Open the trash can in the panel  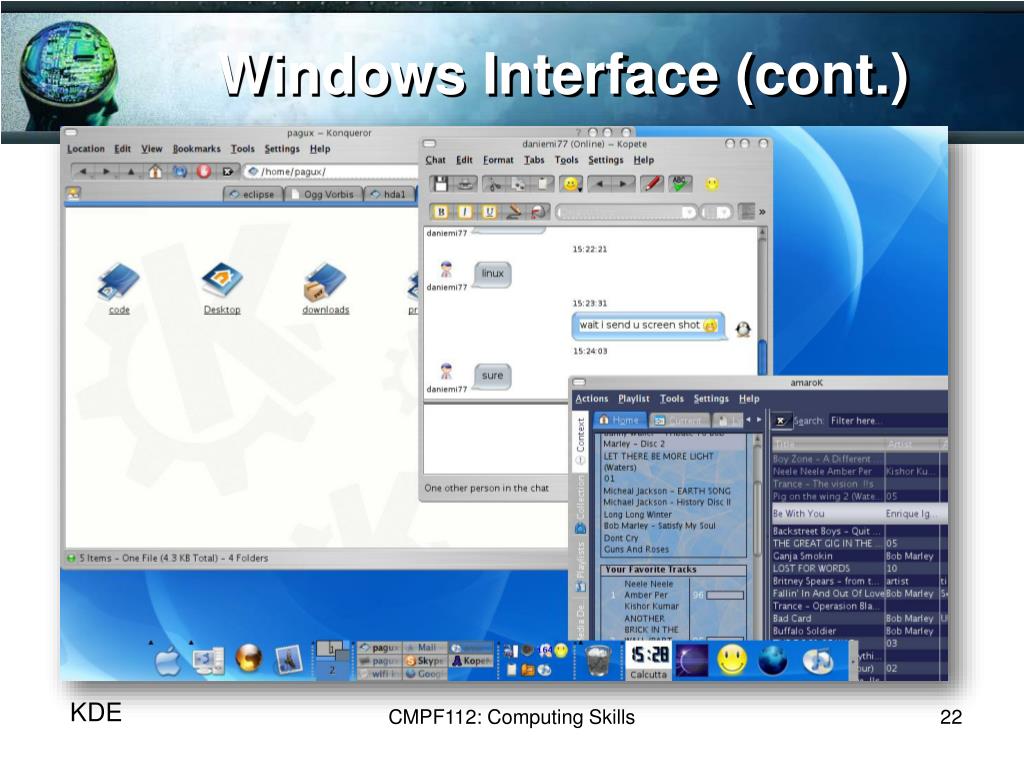tap(598, 660)
